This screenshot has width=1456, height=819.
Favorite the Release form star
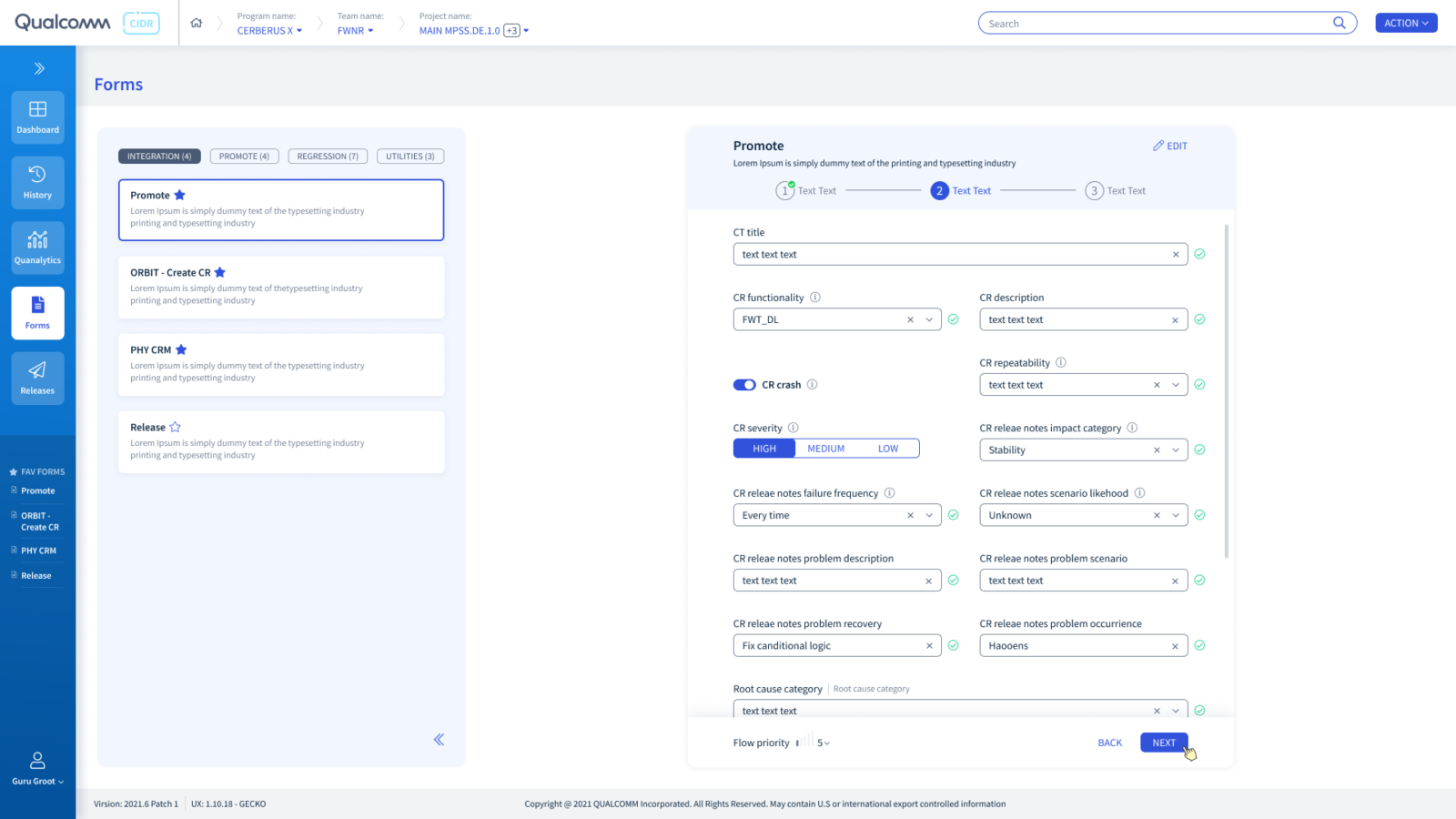(176, 427)
